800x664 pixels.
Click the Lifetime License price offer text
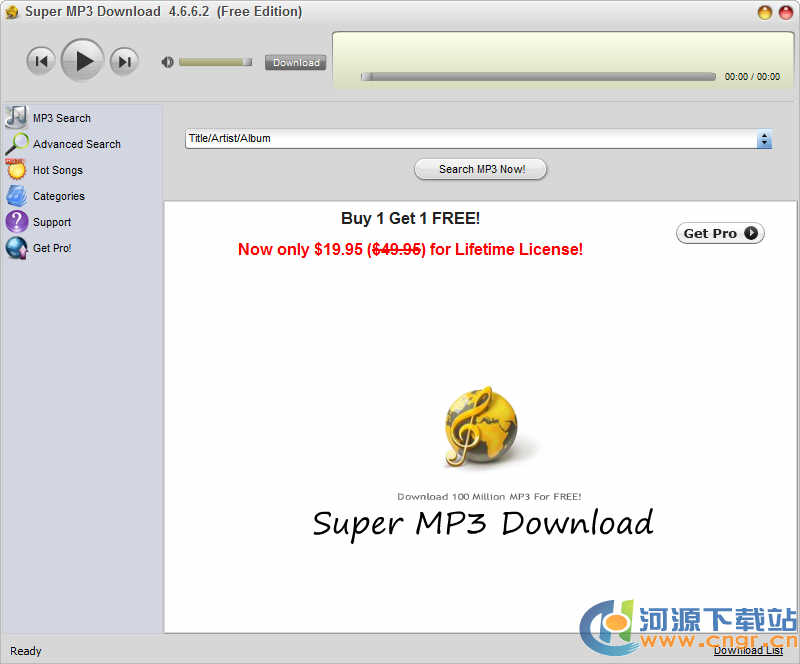click(x=410, y=250)
